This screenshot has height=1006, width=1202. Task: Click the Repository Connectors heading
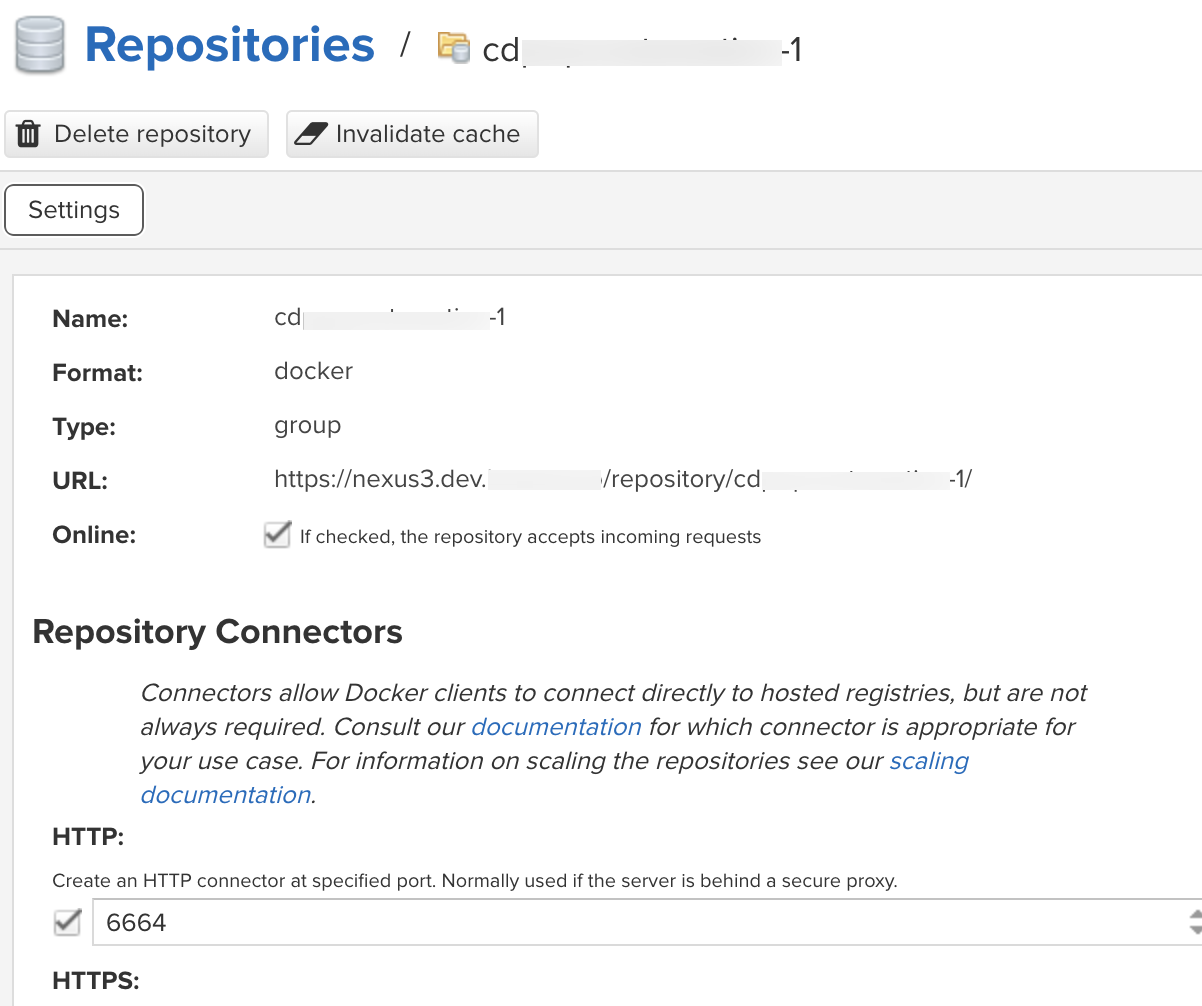coord(218,632)
